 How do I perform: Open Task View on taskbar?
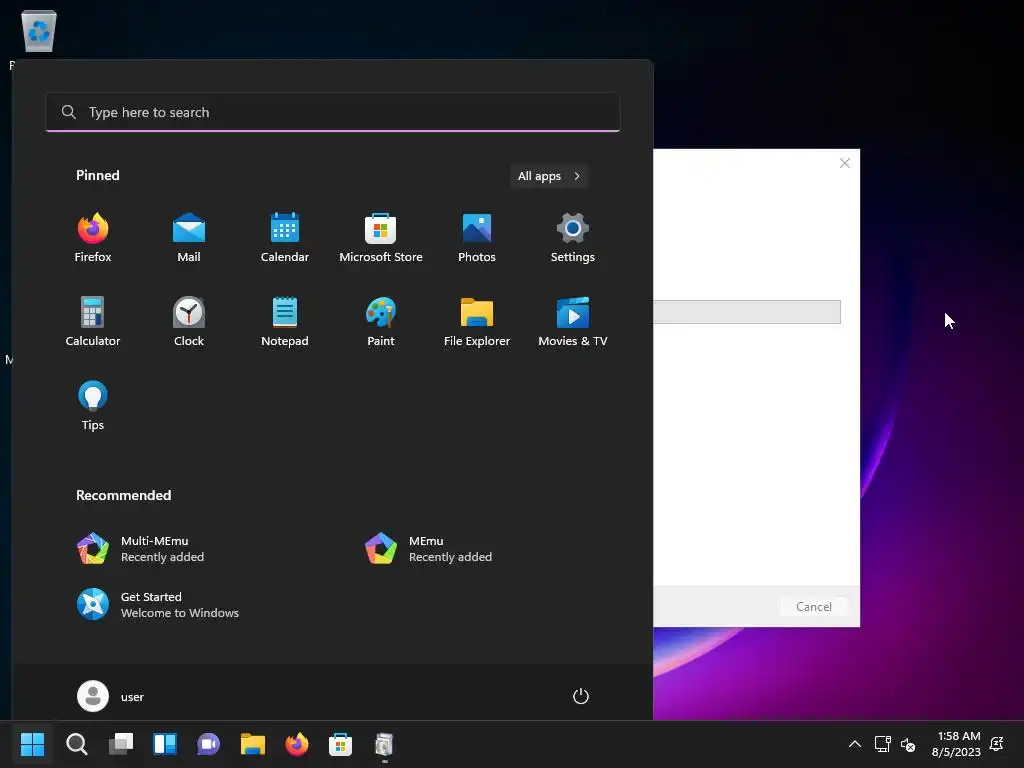click(121, 744)
